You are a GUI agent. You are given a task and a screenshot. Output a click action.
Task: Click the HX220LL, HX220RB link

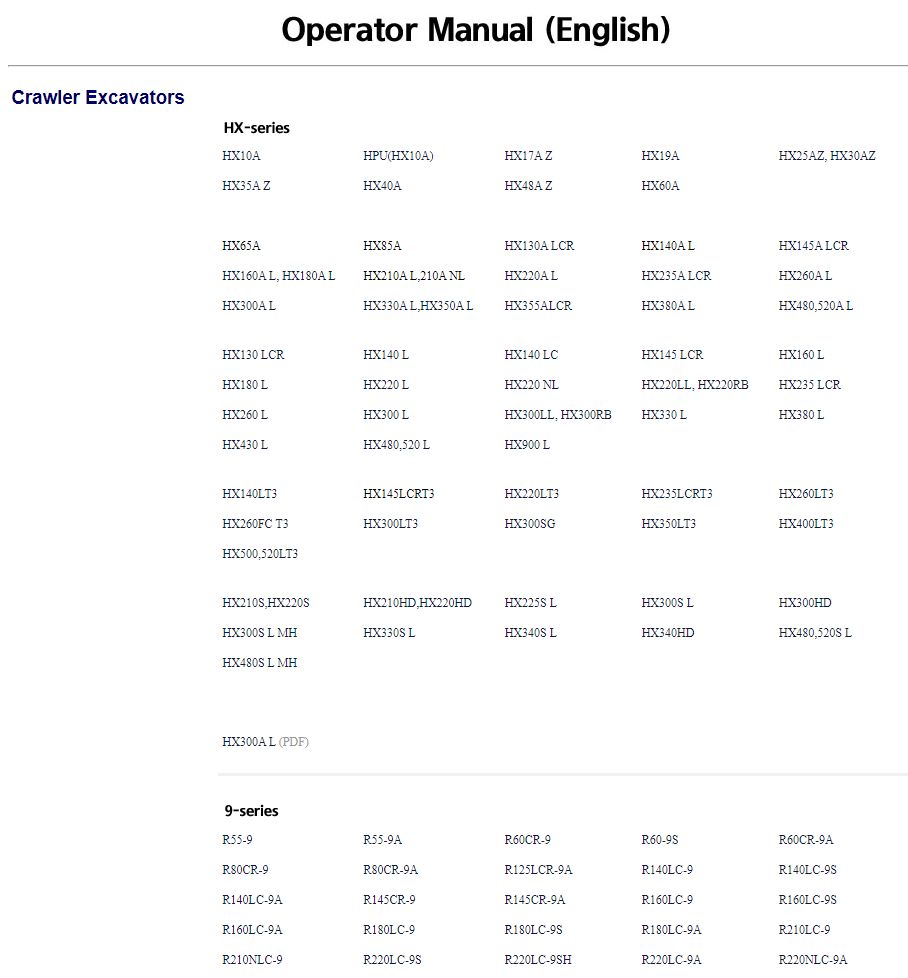click(x=693, y=384)
